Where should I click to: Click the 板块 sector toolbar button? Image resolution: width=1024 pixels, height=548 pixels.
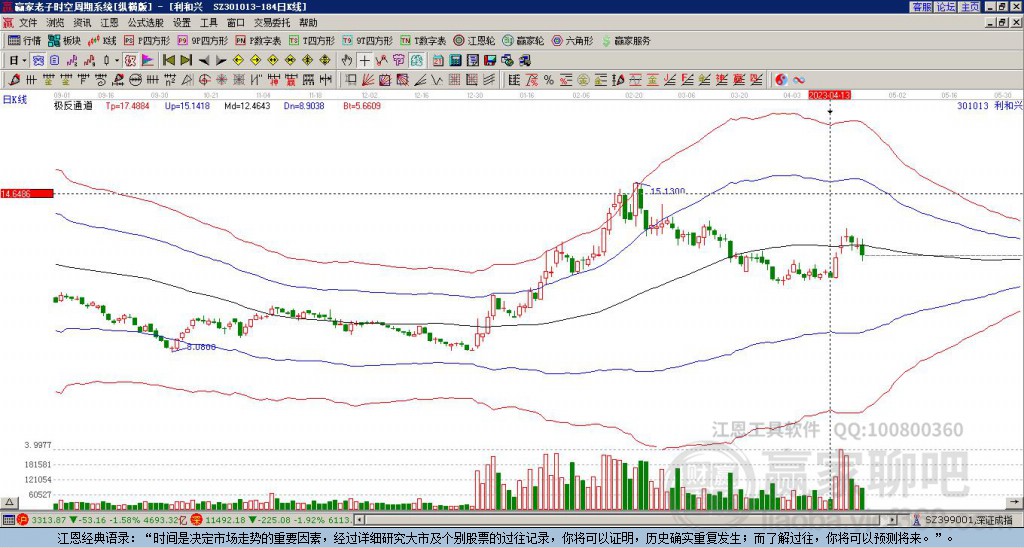pyautogui.click(x=64, y=40)
